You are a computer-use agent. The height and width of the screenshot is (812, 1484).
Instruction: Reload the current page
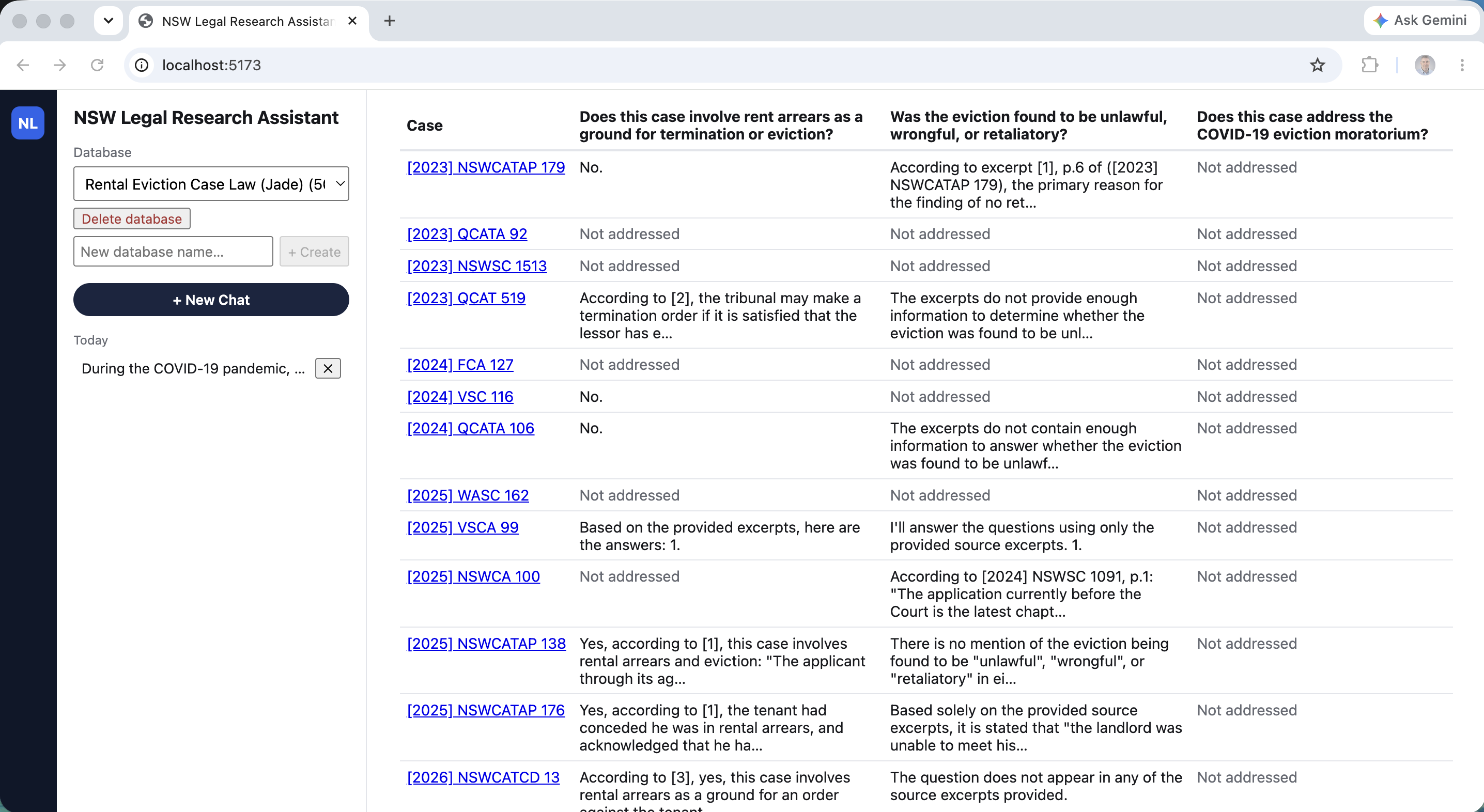[x=97, y=65]
